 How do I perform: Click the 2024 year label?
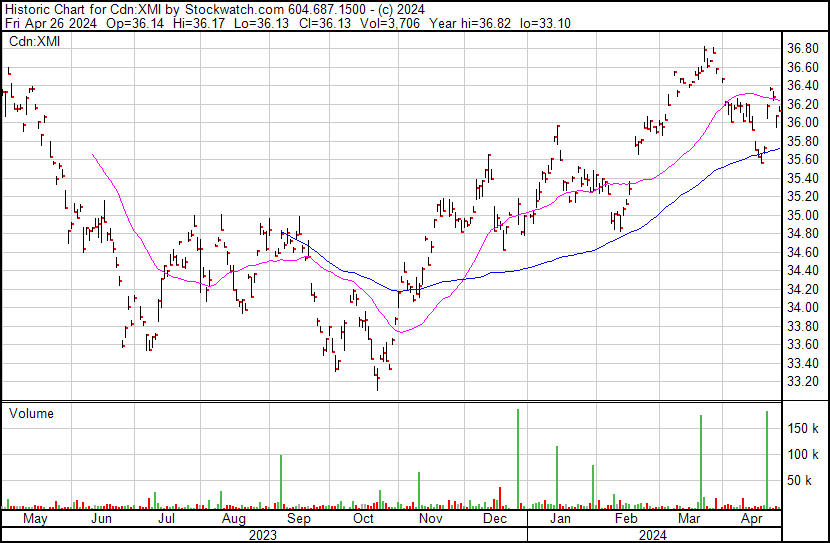coord(653,535)
